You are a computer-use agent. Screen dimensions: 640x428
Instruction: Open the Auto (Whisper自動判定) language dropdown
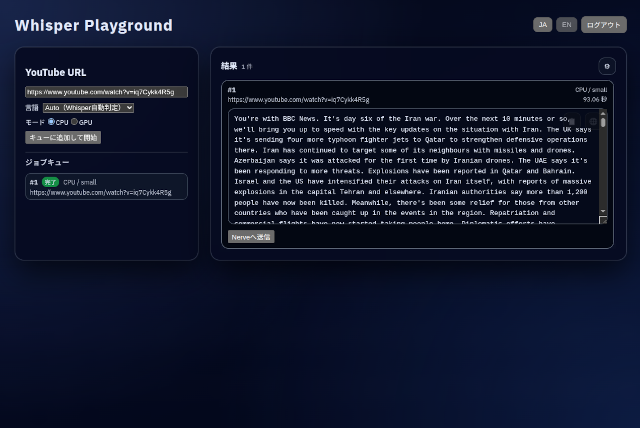(88, 107)
